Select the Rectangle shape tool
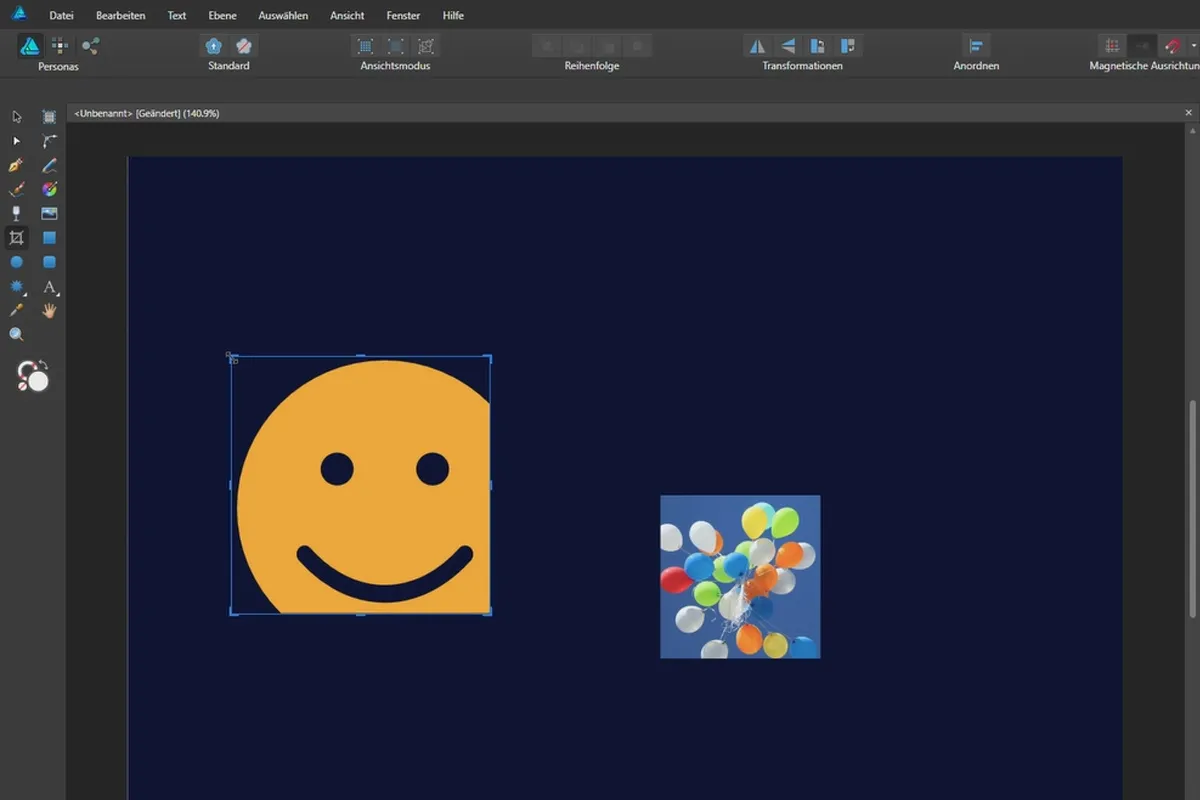The image size is (1200, 800). 49,238
